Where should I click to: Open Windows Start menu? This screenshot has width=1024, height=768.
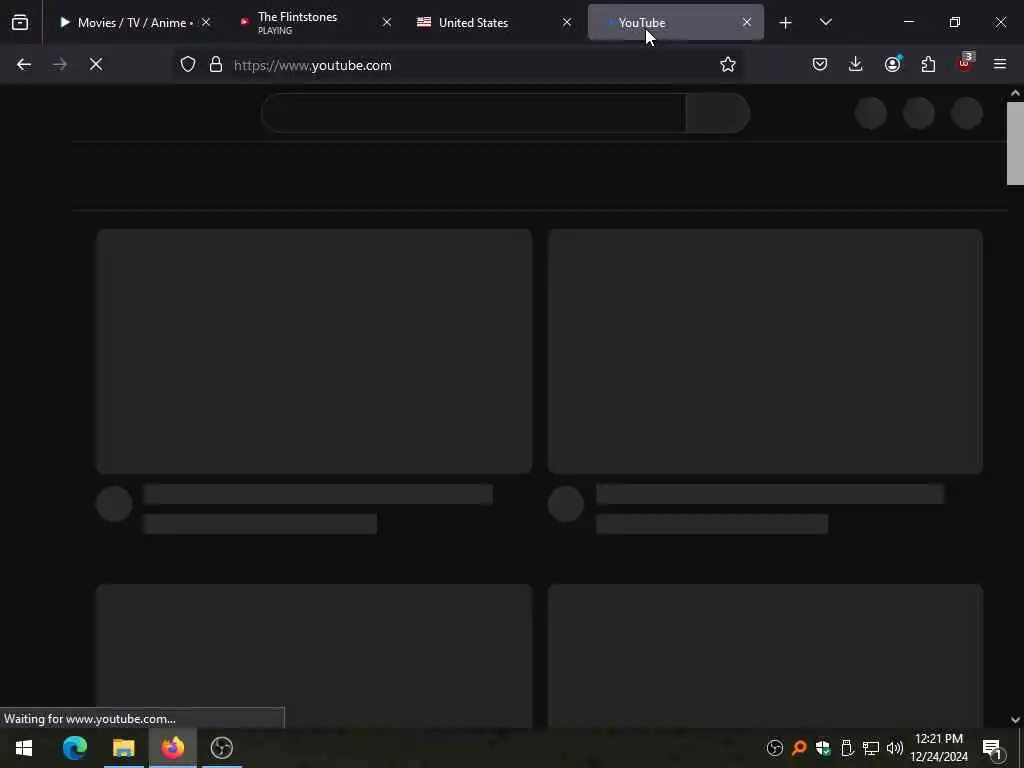click(24, 748)
